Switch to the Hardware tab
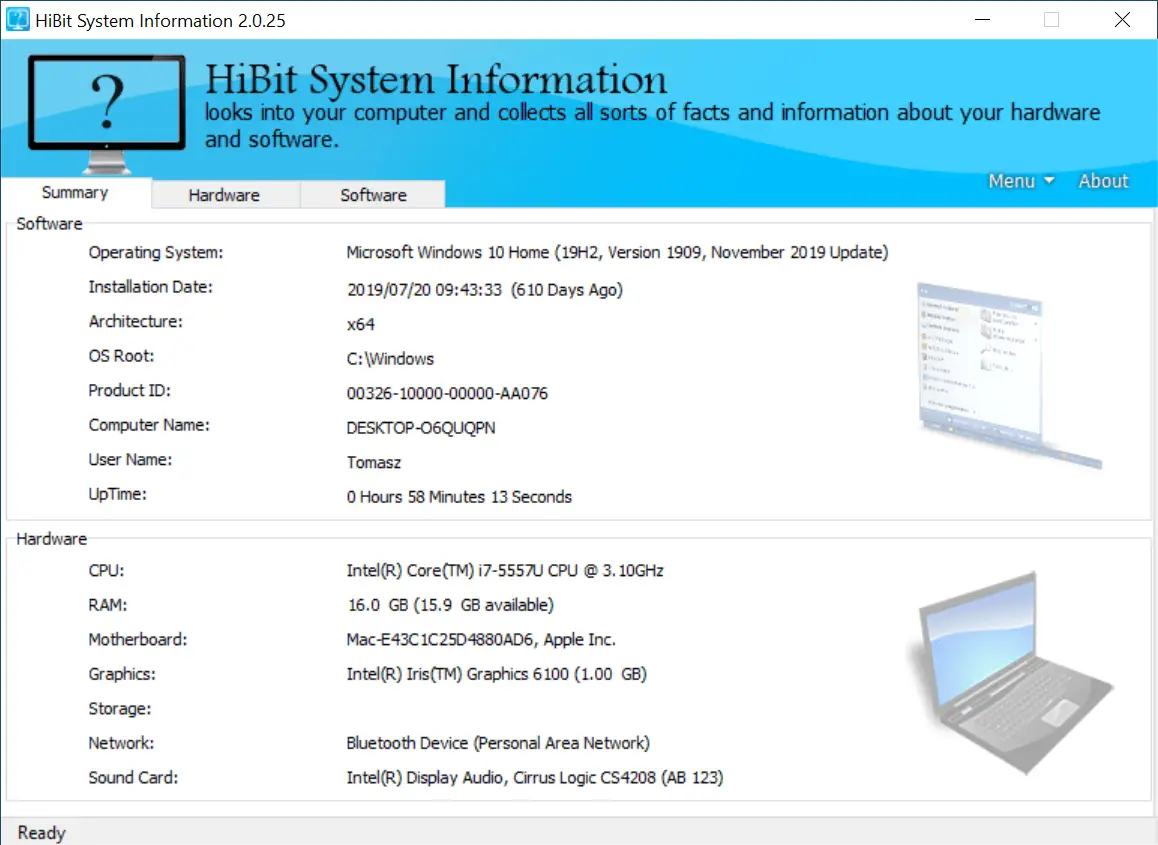 [x=225, y=195]
